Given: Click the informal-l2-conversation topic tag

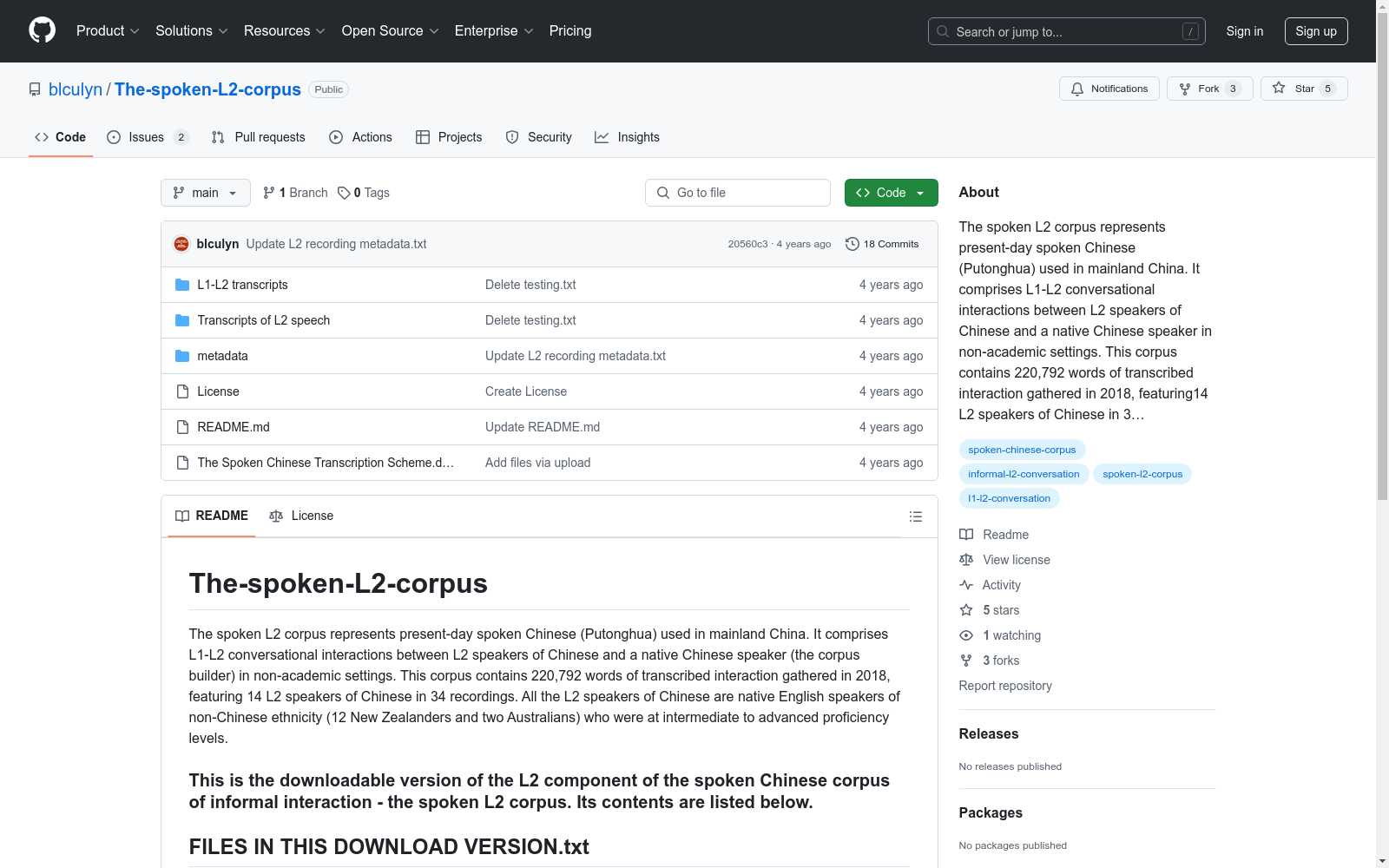Looking at the screenshot, I should point(1024,474).
